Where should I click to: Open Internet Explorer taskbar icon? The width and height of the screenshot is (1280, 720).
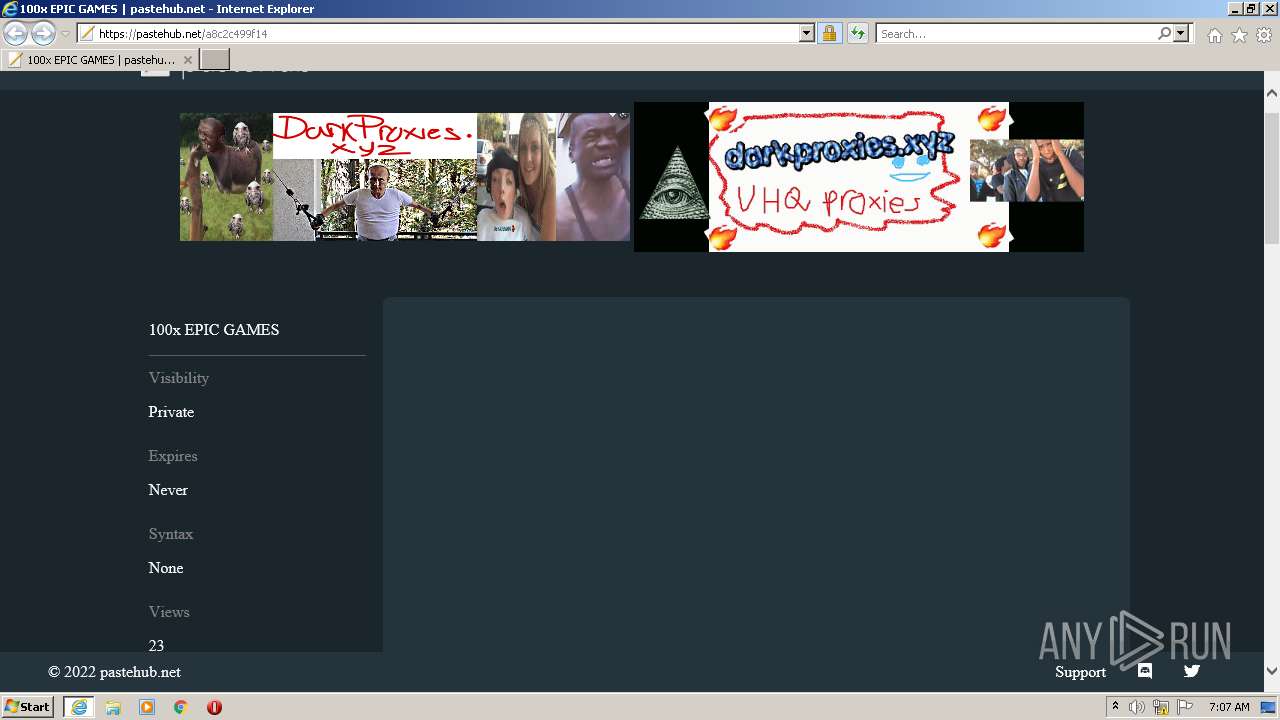coord(79,707)
